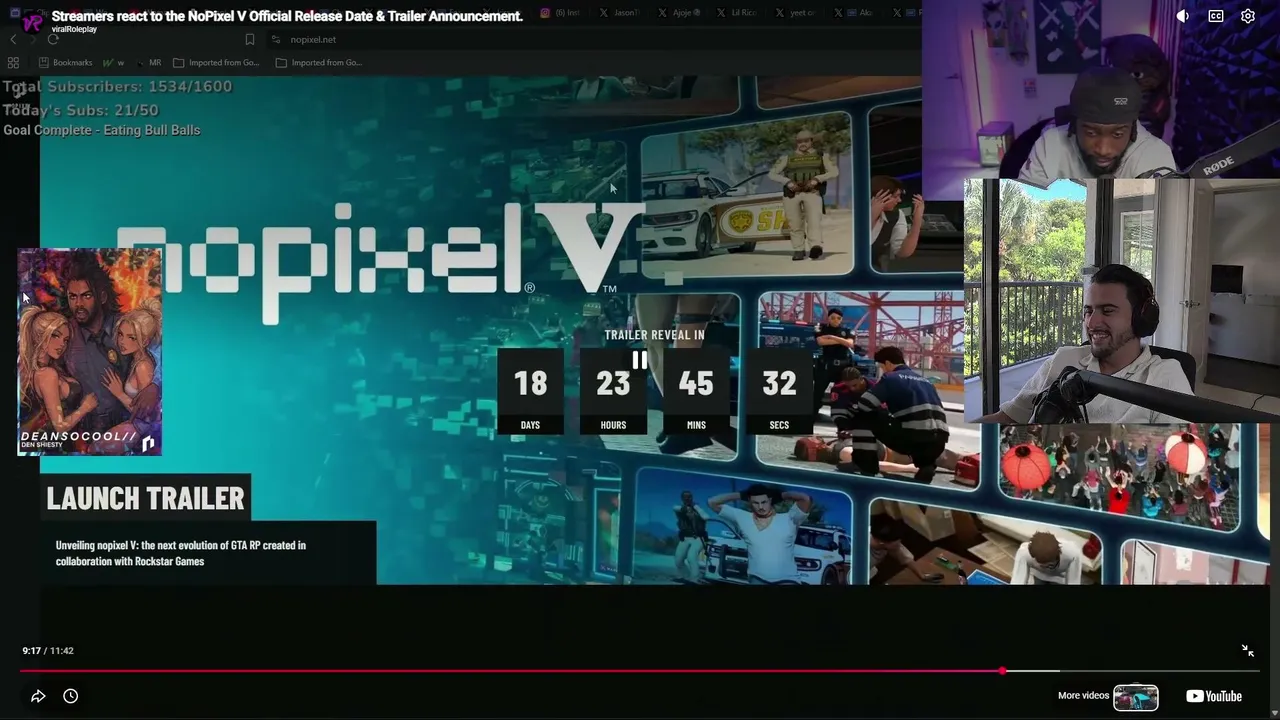1280x720 pixels.
Task: Open the video title link at top
Action: pyautogui.click(x=287, y=16)
